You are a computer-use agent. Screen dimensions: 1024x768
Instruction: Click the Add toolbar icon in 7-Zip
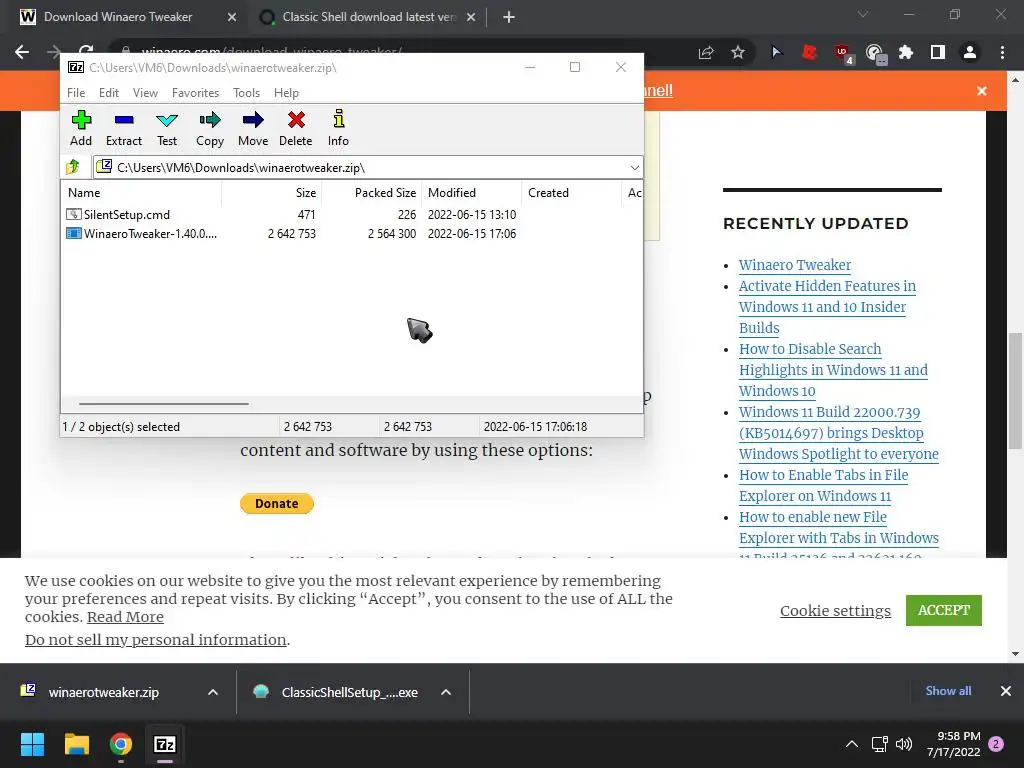click(81, 129)
